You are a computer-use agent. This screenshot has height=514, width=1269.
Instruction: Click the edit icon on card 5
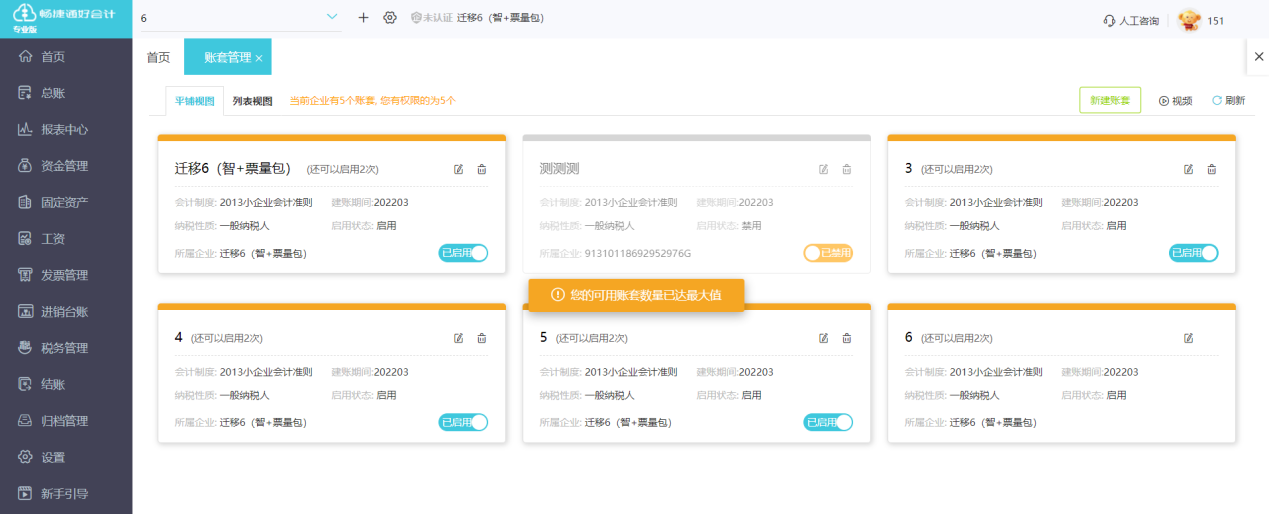point(824,338)
